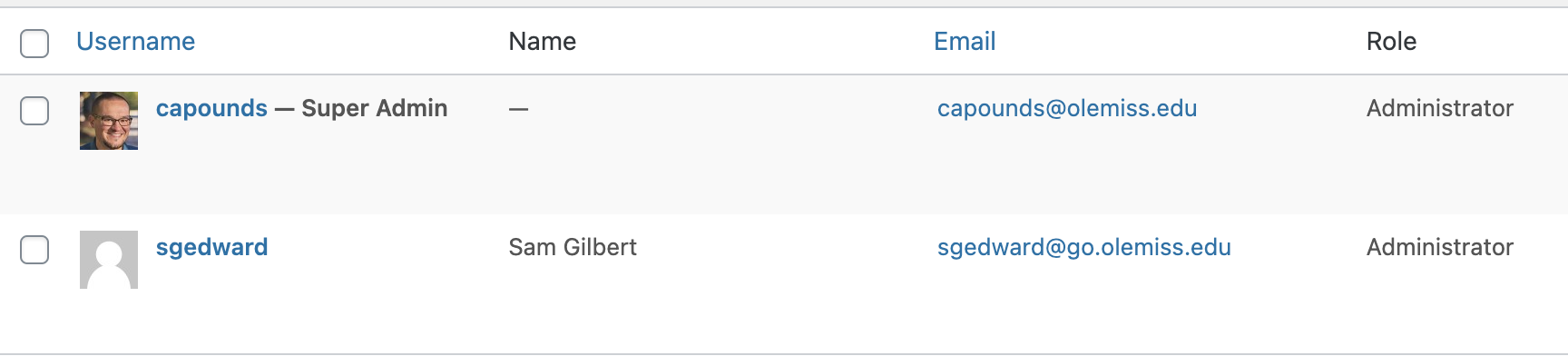This screenshot has height=356, width=1568.
Task: Email sgedward@go.olemiss.edu via its link
Action: 1084,247
